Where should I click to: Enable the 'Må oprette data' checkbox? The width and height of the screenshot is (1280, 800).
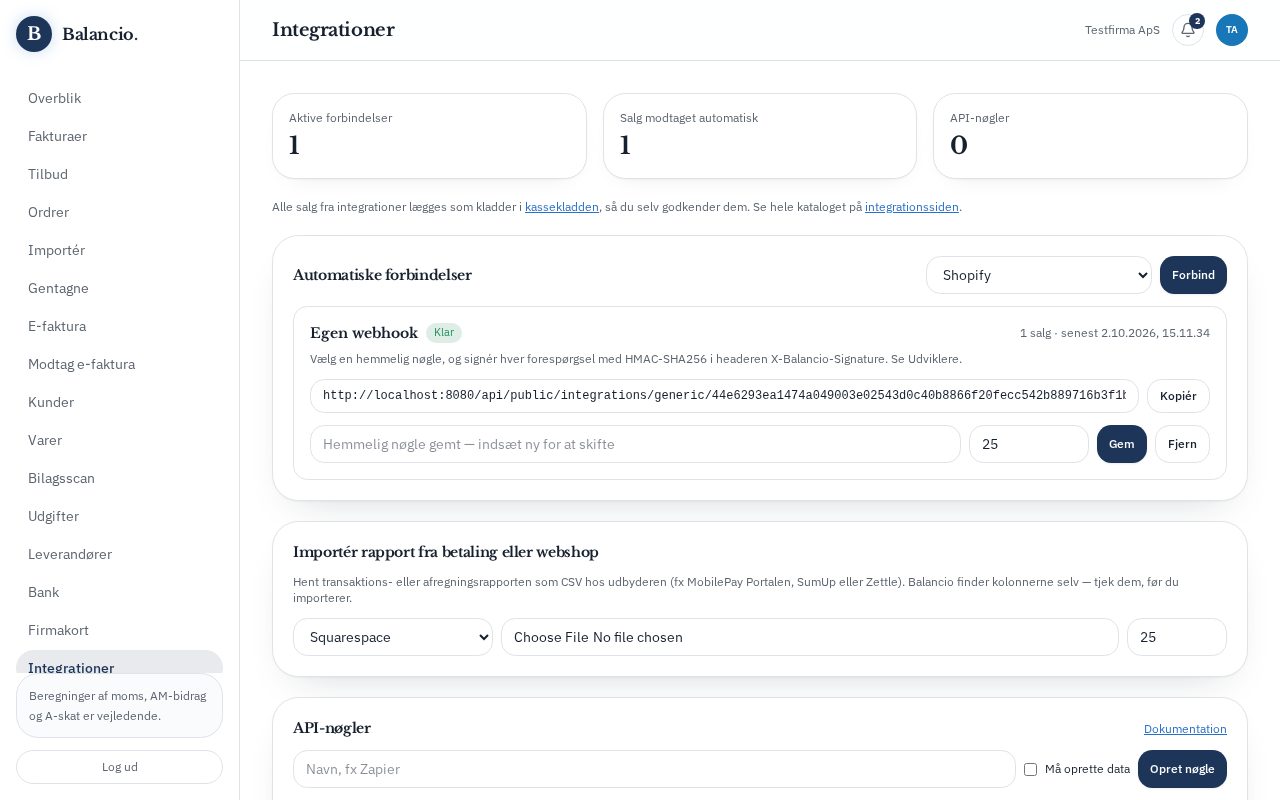1030,769
